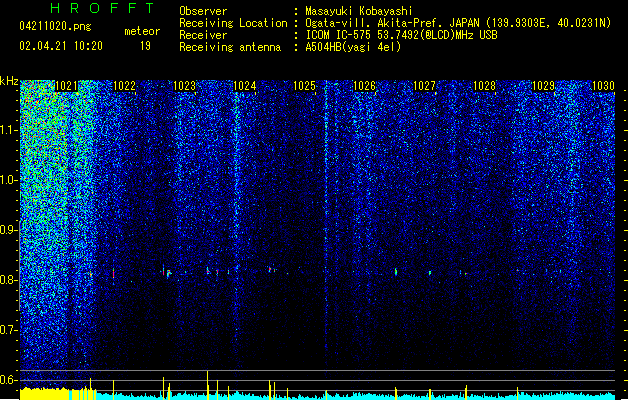629x400 pixels.
Task: Click the kHz axis unit label
Action: (9, 81)
